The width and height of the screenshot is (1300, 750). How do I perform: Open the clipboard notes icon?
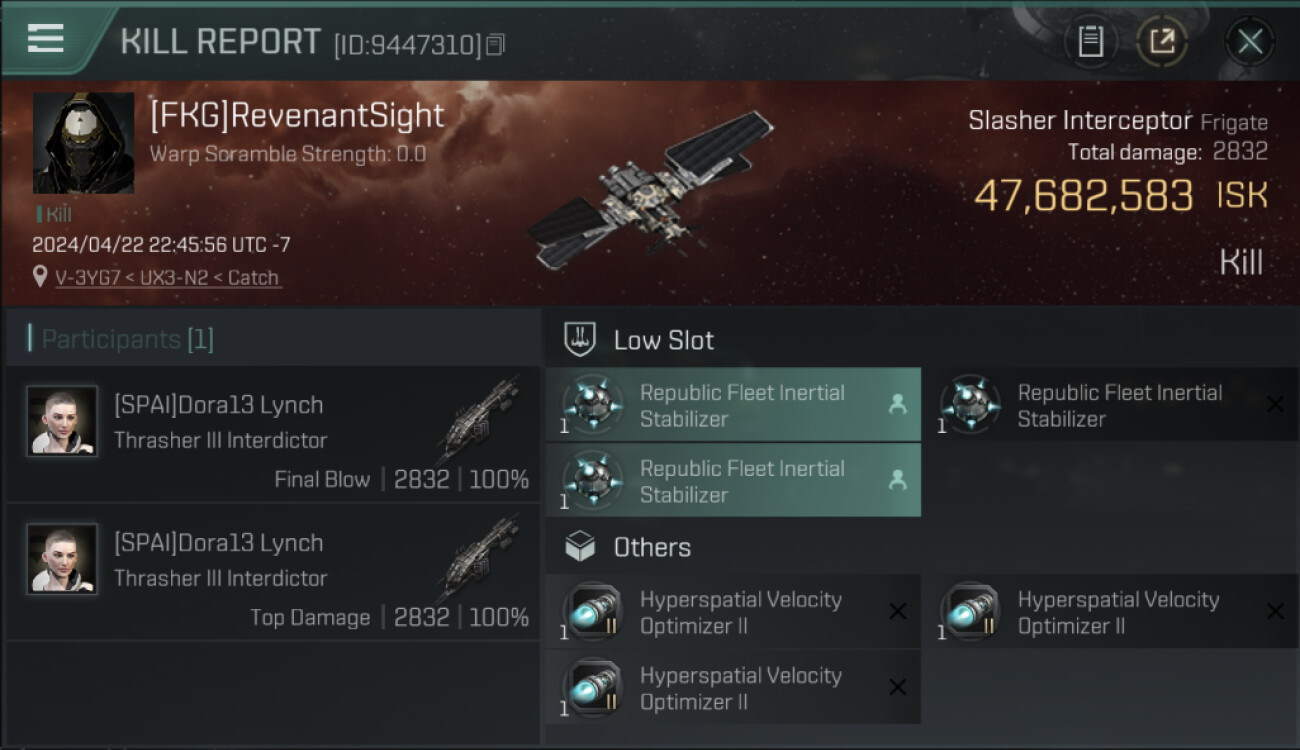[x=1090, y=41]
